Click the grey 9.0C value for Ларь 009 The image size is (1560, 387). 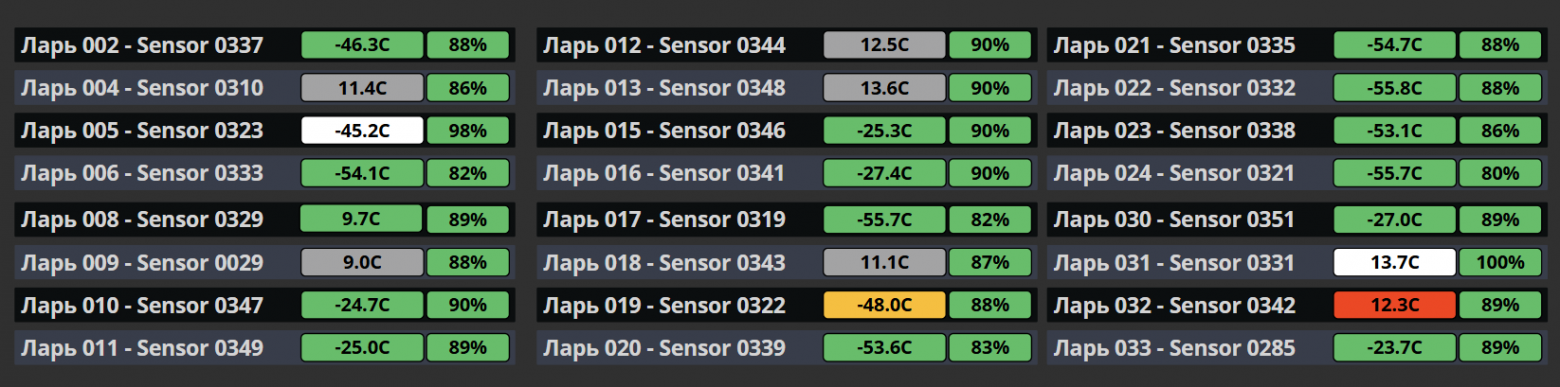[362, 263]
